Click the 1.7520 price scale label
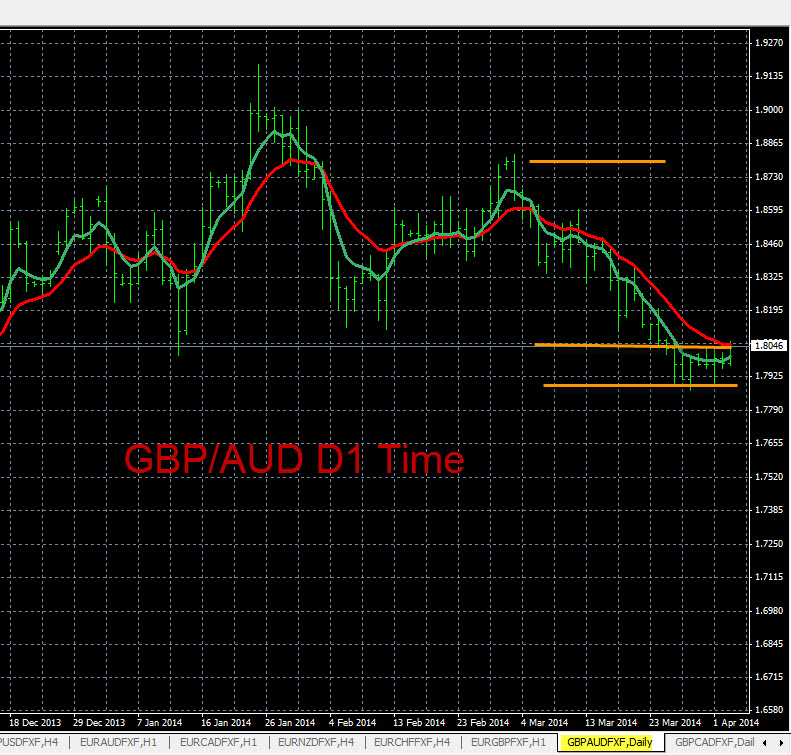The height and width of the screenshot is (755, 791). pos(769,477)
